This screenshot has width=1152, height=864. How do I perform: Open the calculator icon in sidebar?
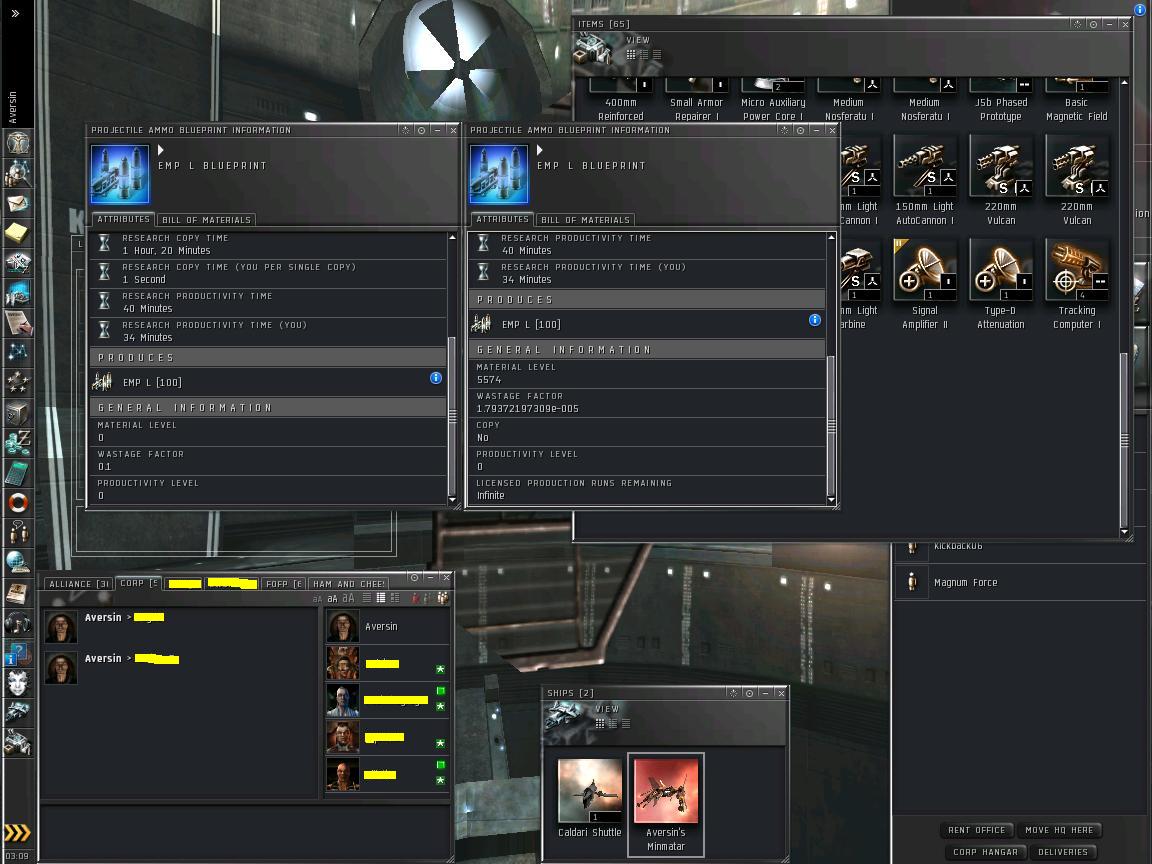[18, 473]
